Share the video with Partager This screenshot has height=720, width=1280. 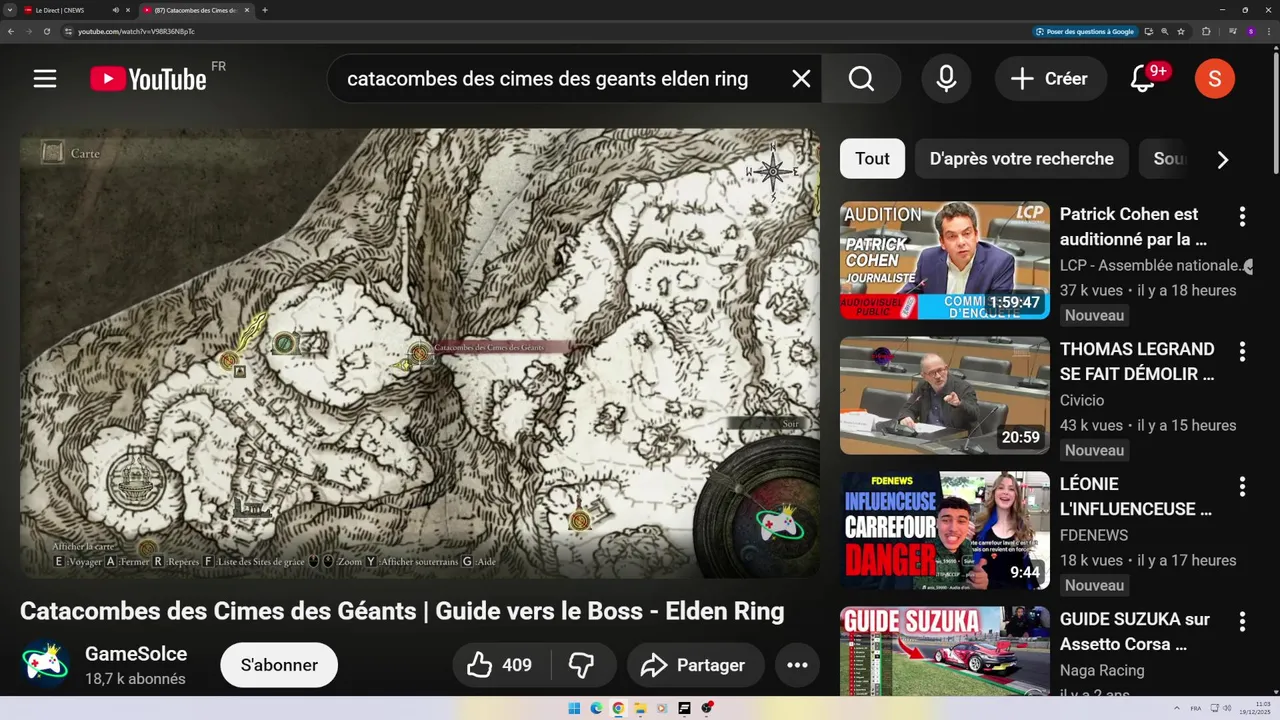tap(695, 665)
